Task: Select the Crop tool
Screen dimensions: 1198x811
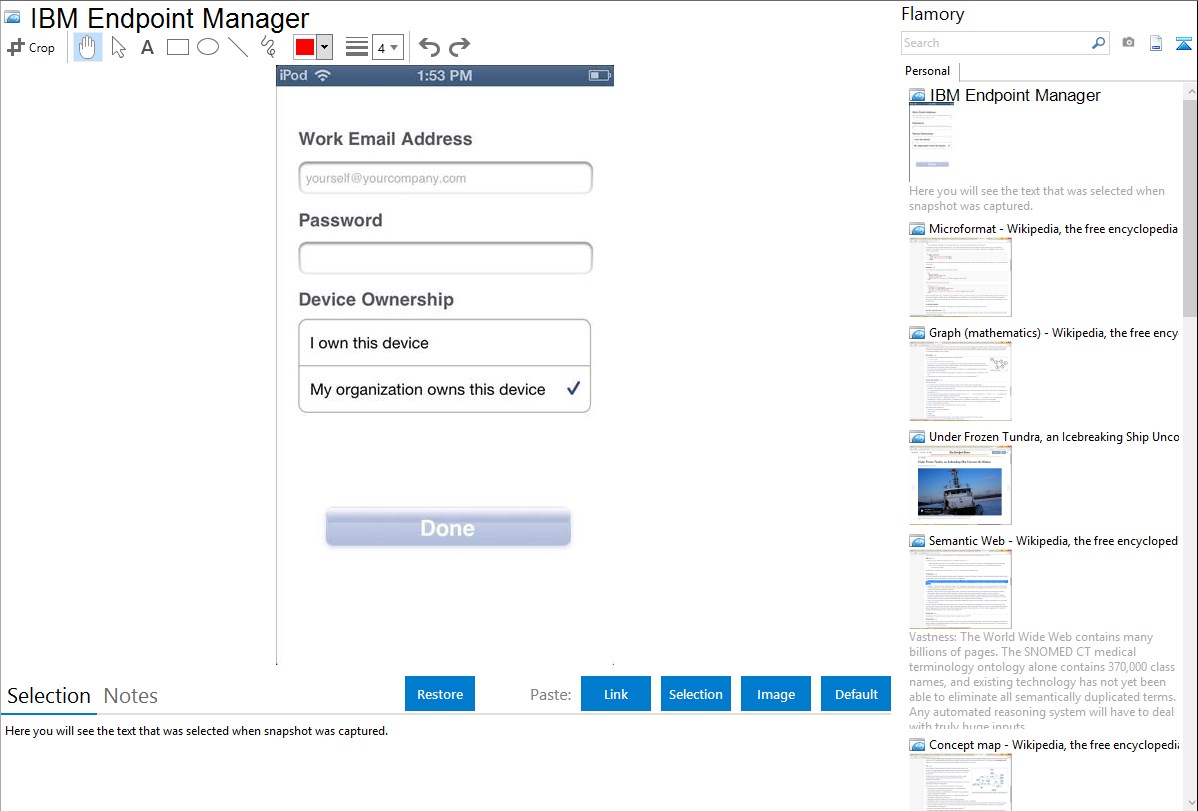Action: pos(31,47)
